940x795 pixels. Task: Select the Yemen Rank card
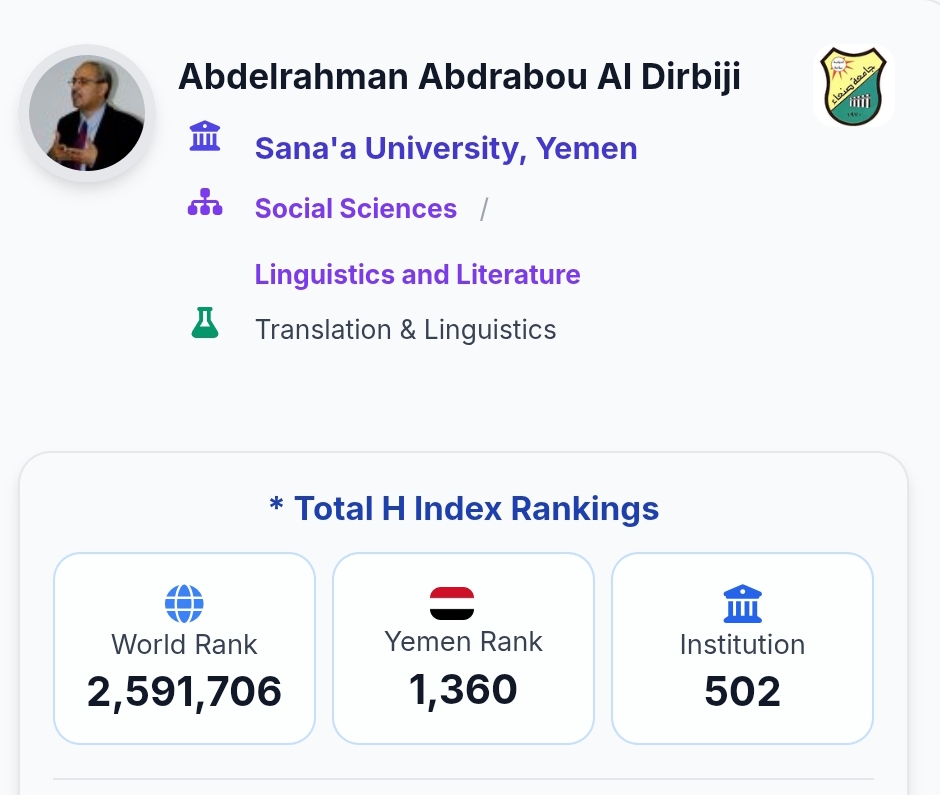pyautogui.click(x=463, y=648)
